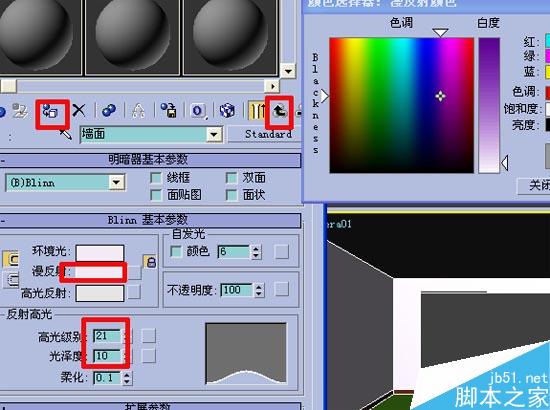Click Assign Material to Selection icon
Viewport: 550px width, 410px height.
point(51,111)
